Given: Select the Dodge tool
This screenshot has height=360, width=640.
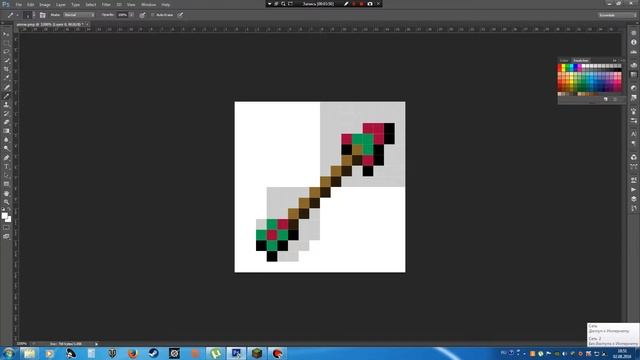Looking at the screenshot, I should pyautogui.click(x=6, y=149).
